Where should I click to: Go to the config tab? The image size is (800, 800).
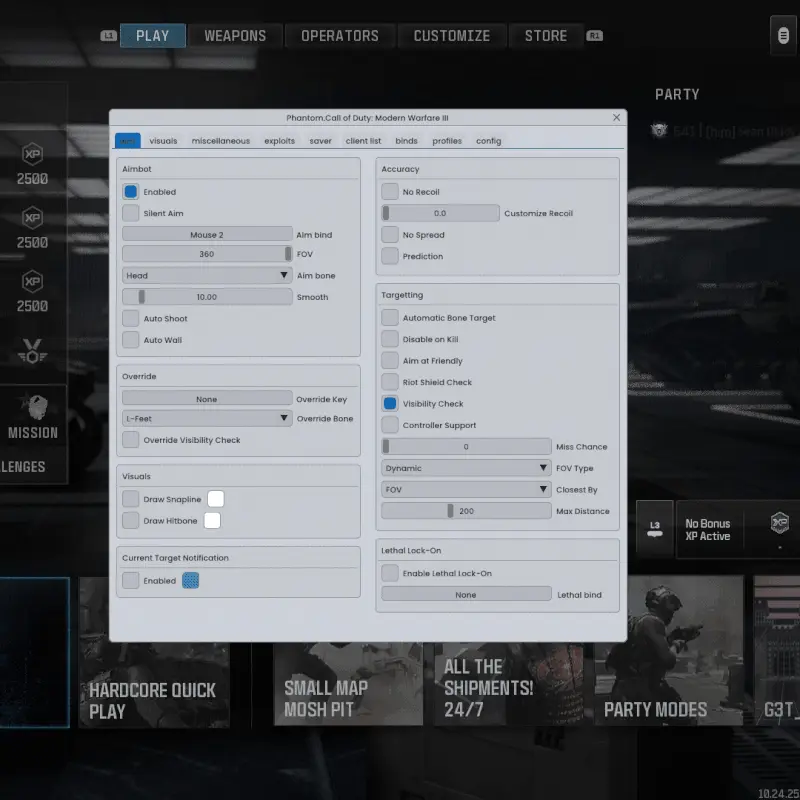tap(489, 141)
